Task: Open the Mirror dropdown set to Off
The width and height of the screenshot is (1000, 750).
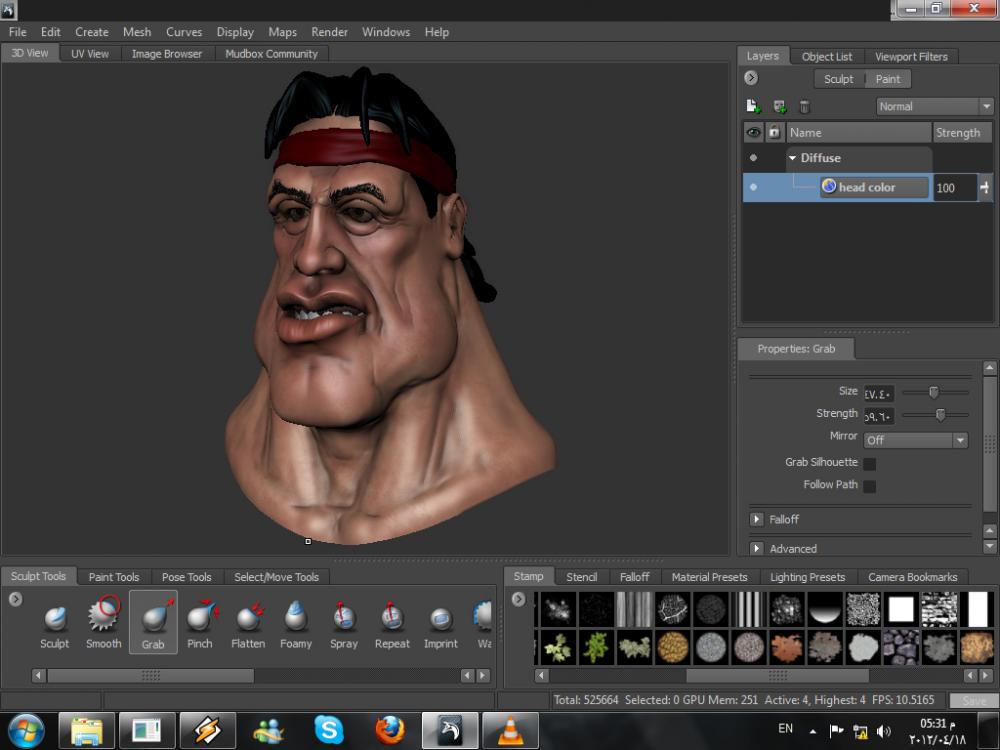Action: (x=915, y=440)
